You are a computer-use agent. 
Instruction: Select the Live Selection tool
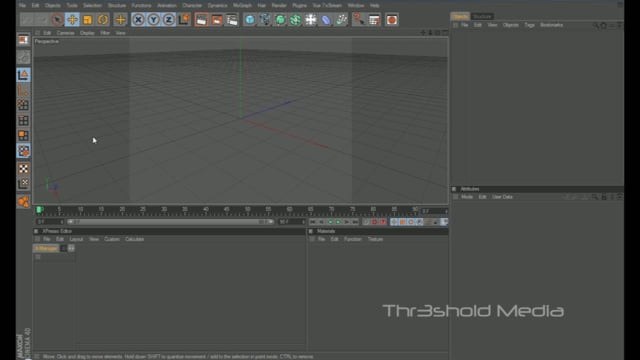57,20
